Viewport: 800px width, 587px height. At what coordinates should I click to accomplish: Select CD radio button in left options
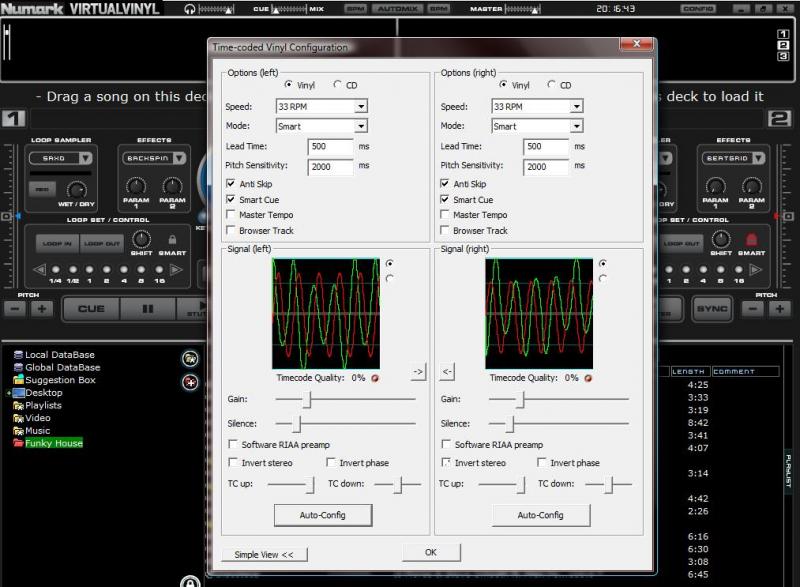pos(337,85)
